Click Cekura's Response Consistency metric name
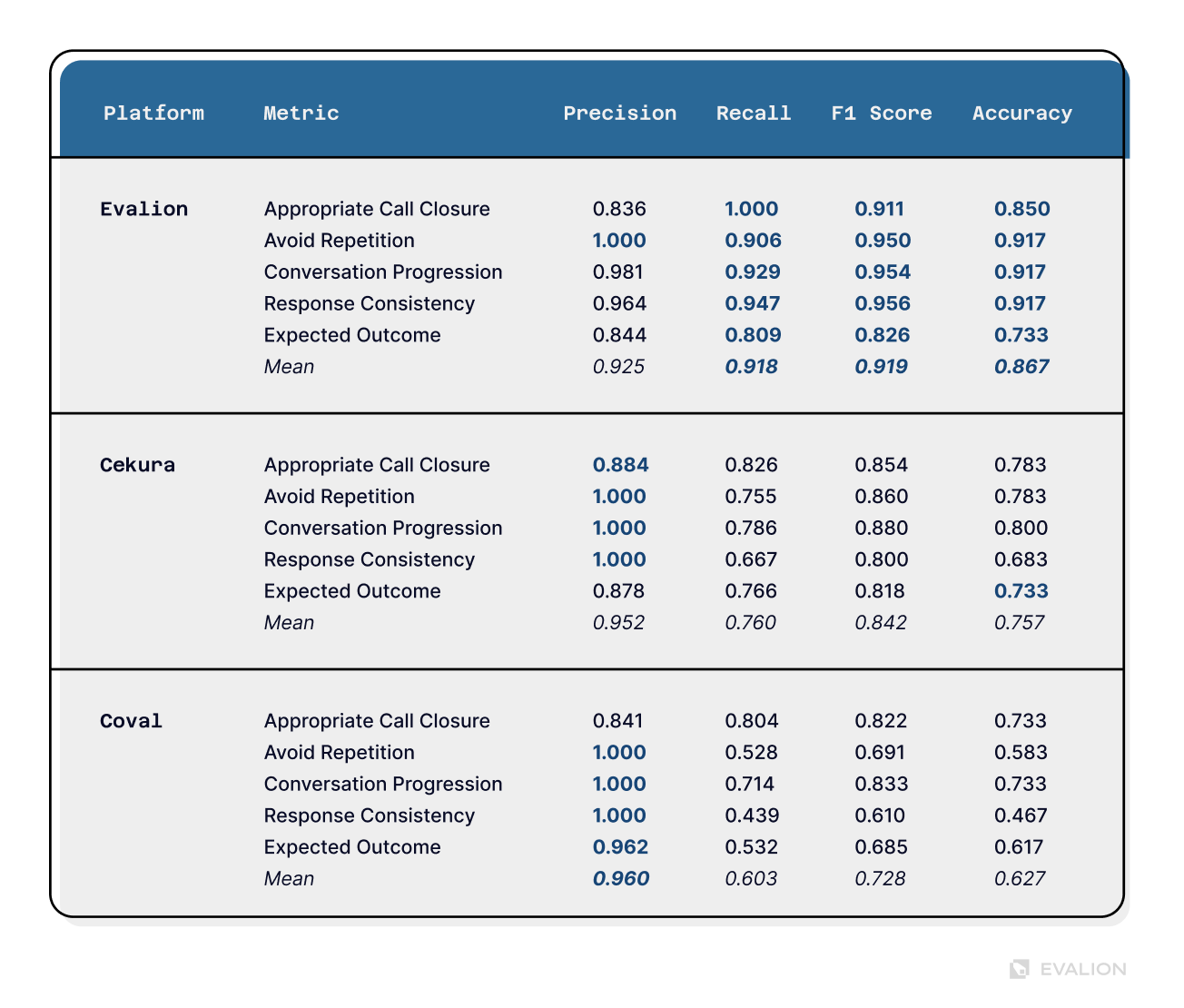Image resolution: width=1184 pixels, height=1008 pixels. [369, 560]
